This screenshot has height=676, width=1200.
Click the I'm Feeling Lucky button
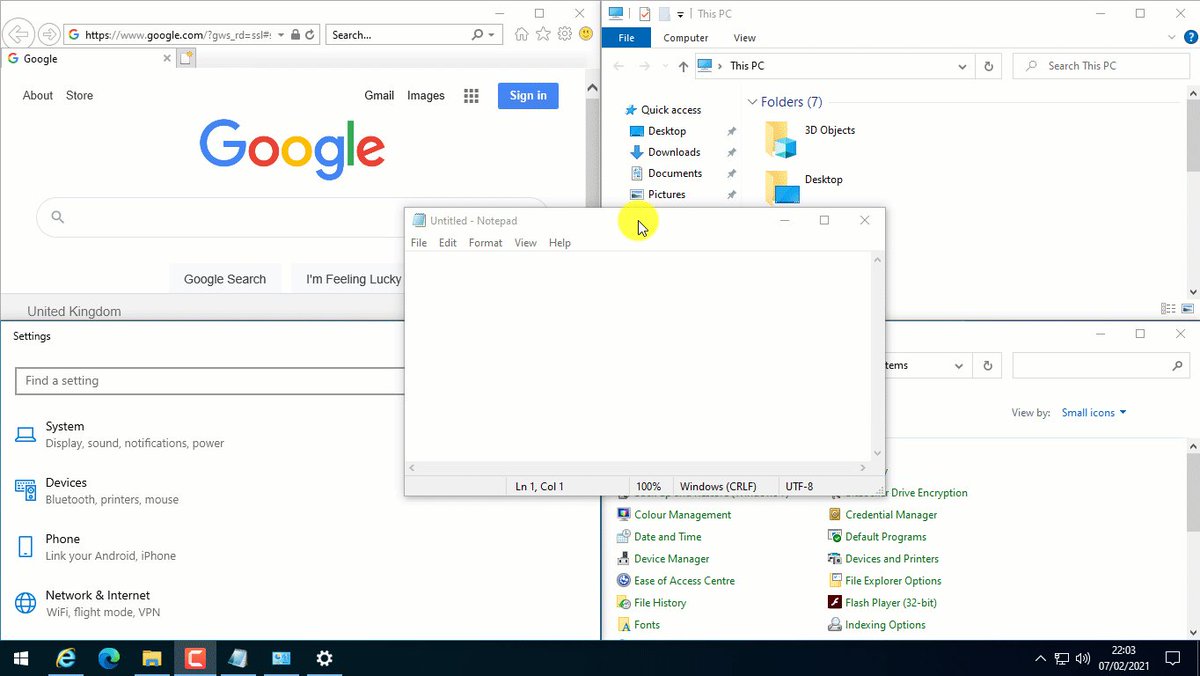pyautogui.click(x=354, y=279)
